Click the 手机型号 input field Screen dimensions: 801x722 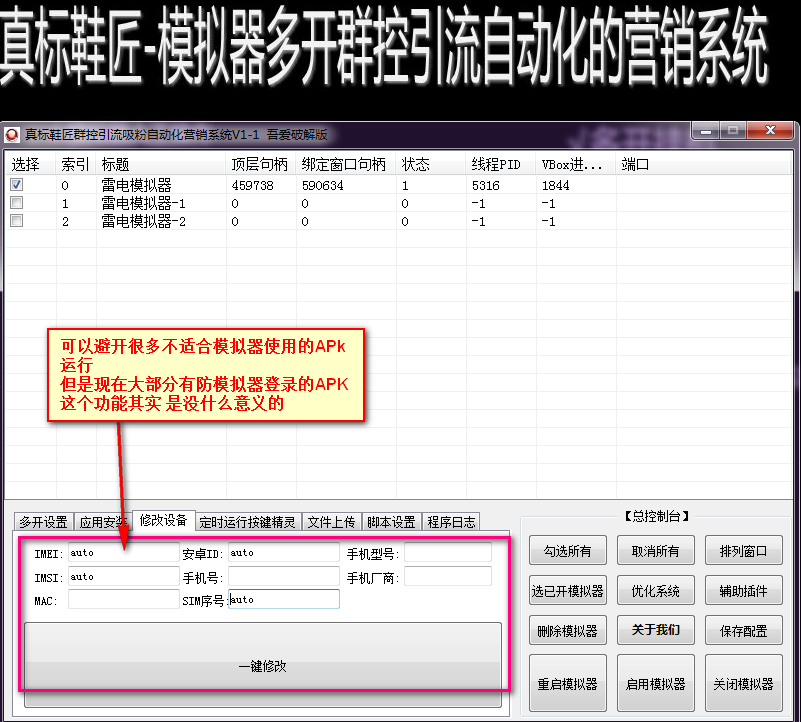(x=447, y=552)
